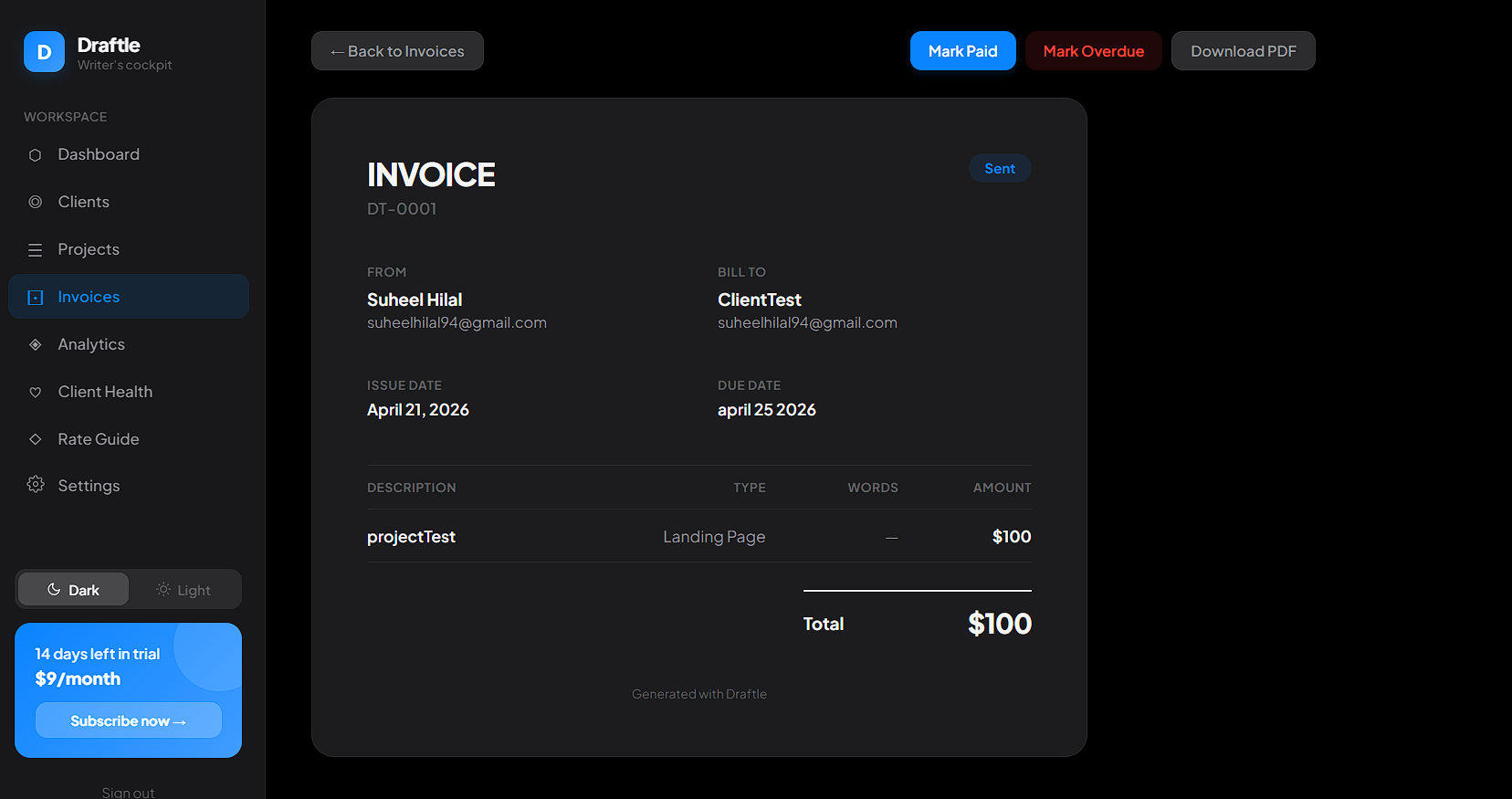Click the Settings gear icon
Image resolution: width=1512 pixels, height=799 pixels.
coord(36,485)
